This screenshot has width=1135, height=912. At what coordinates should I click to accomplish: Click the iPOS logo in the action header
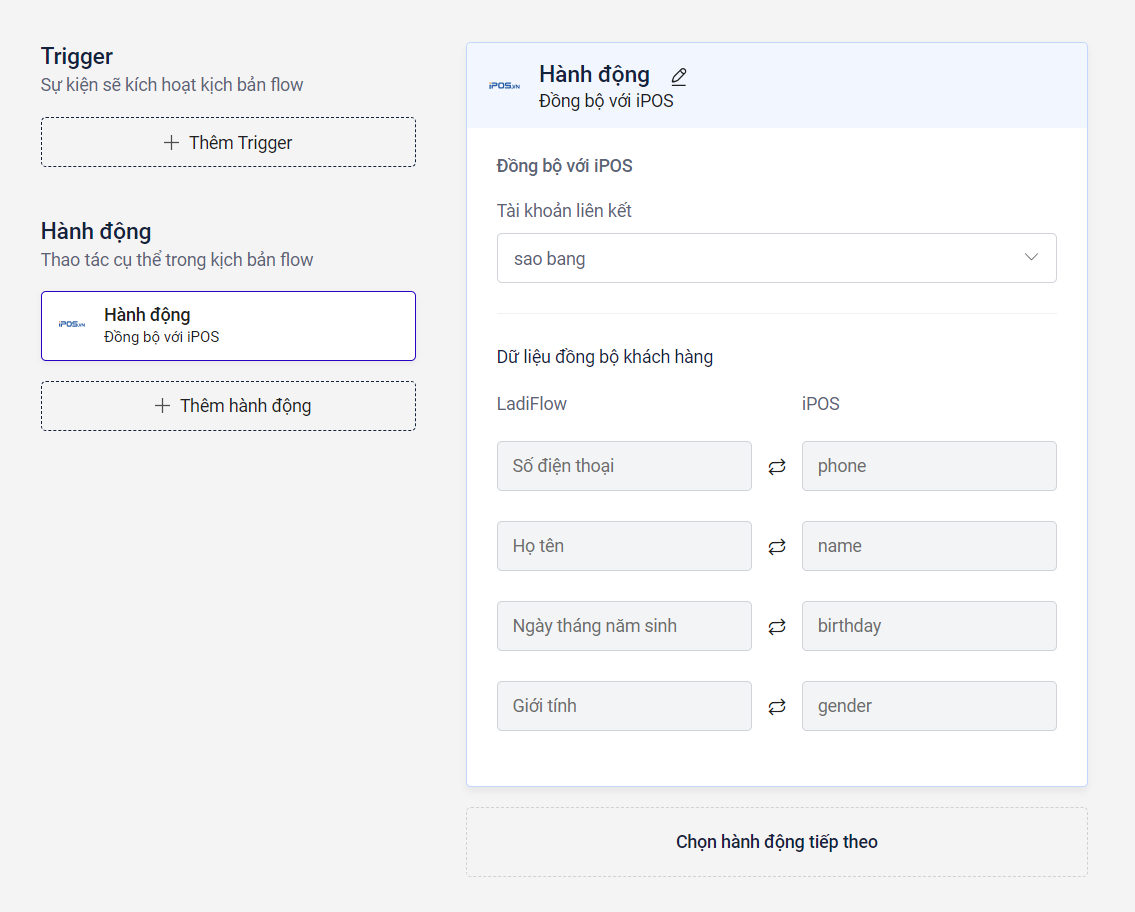[x=504, y=86]
